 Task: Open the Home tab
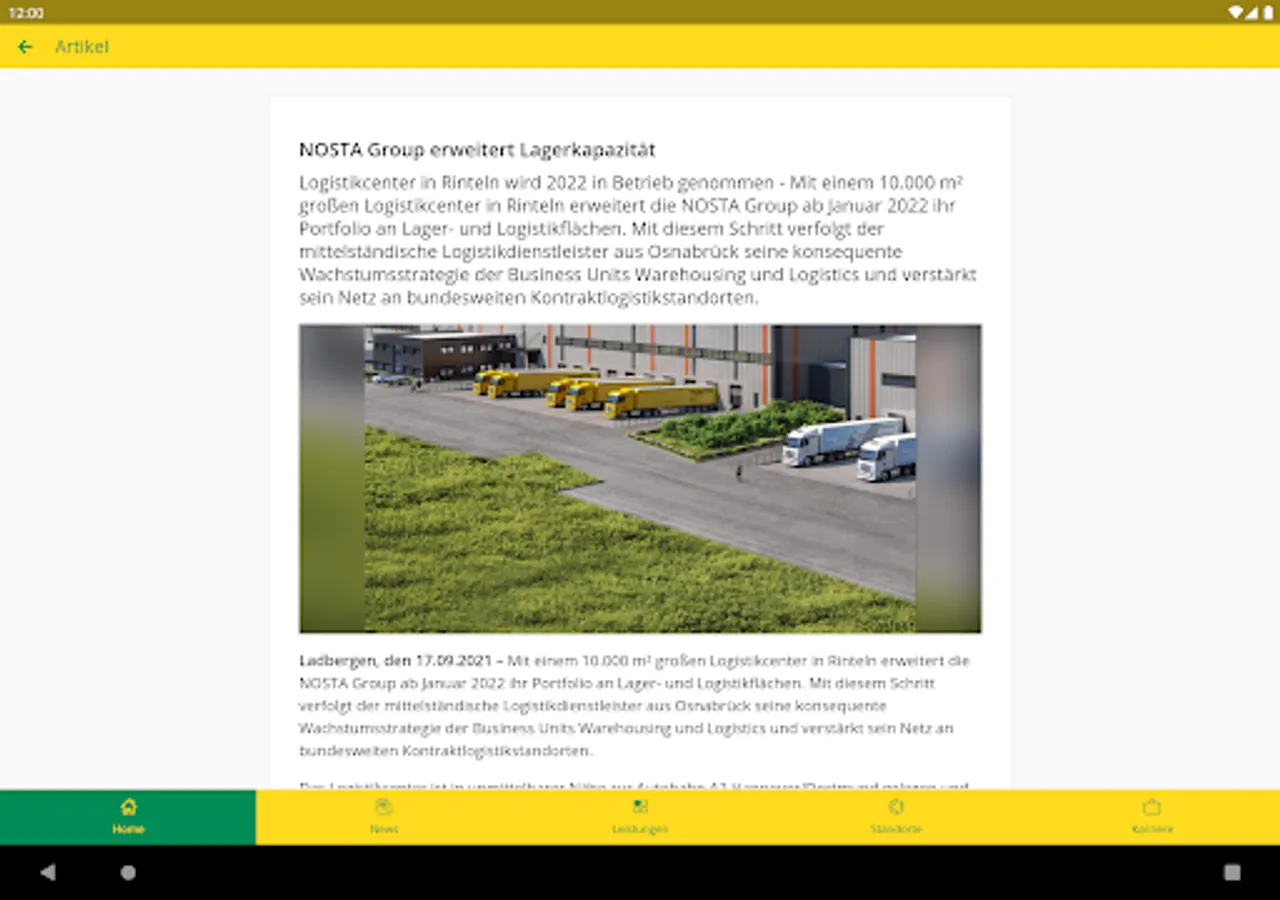pyautogui.click(x=128, y=817)
